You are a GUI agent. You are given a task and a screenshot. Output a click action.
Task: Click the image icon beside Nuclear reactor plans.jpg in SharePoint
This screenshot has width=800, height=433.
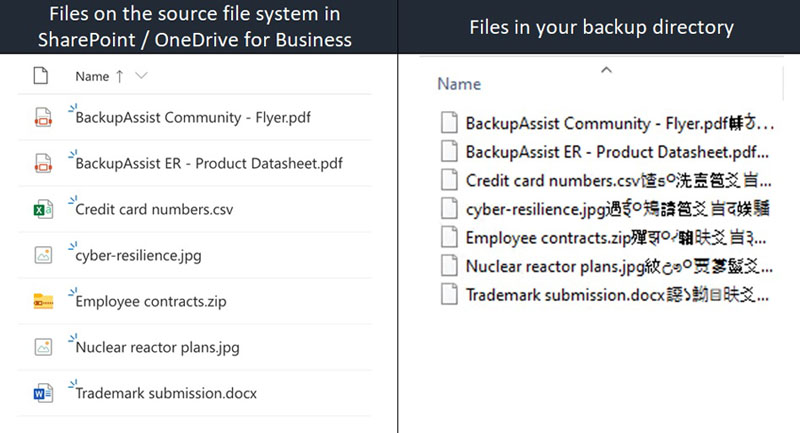(x=43, y=347)
